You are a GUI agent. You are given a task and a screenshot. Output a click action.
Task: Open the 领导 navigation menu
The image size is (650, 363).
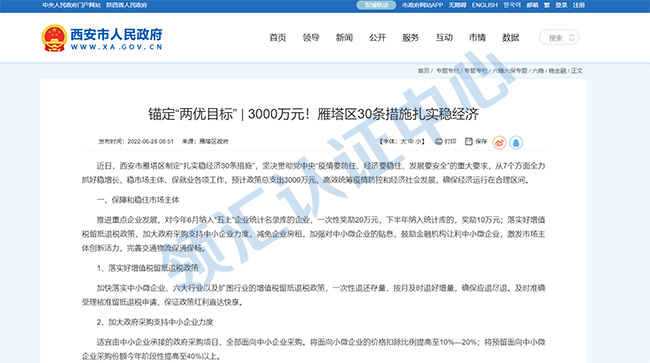(311, 37)
